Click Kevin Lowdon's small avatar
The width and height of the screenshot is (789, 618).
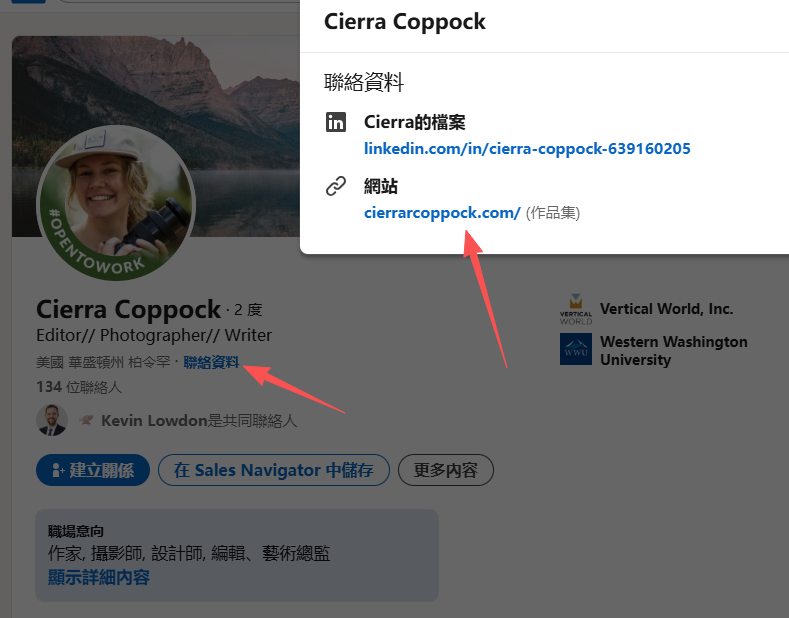[52, 421]
